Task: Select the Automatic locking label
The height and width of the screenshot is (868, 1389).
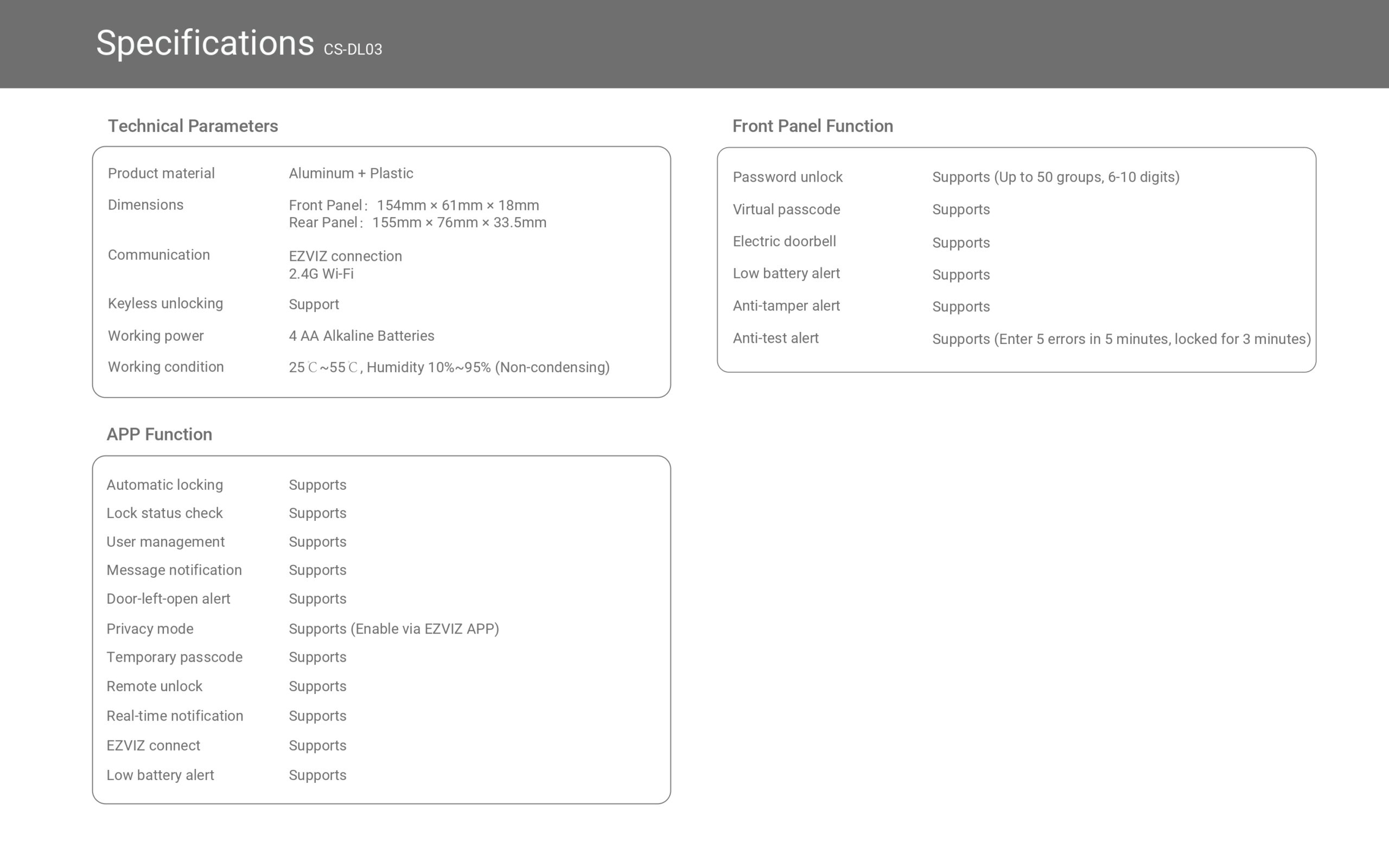Action: tap(165, 485)
